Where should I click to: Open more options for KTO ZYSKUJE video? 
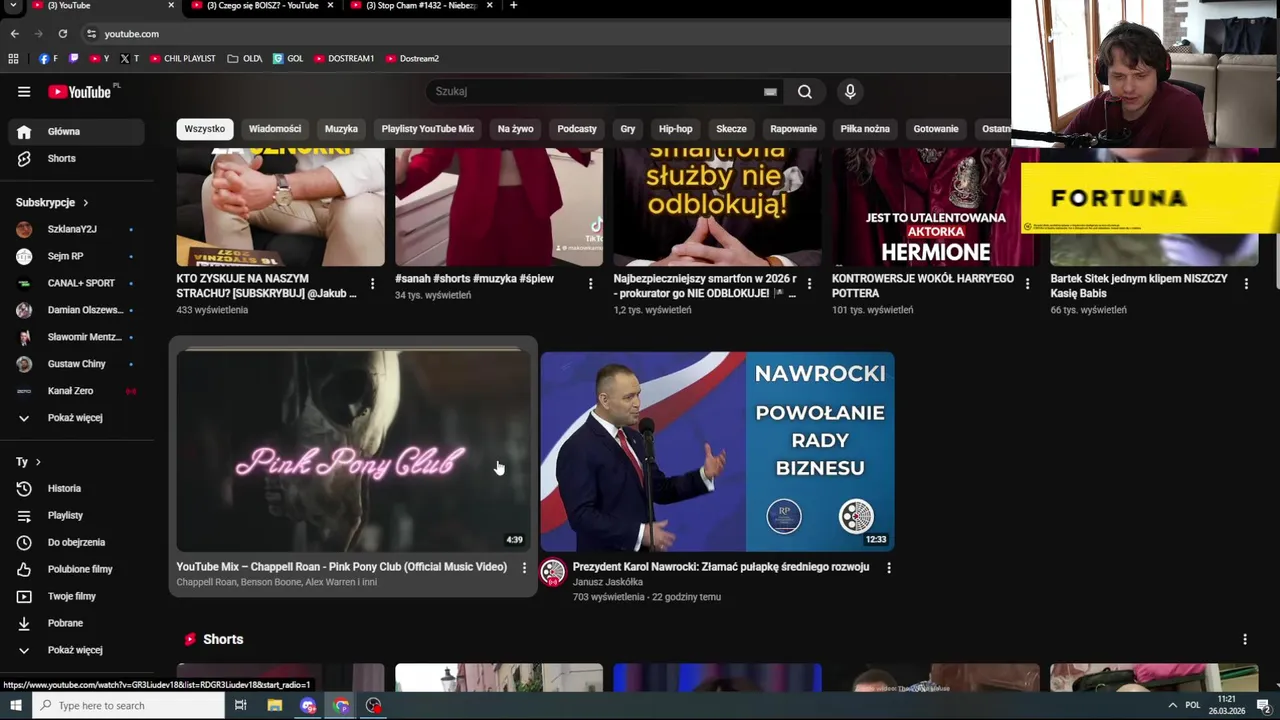pyautogui.click(x=372, y=284)
